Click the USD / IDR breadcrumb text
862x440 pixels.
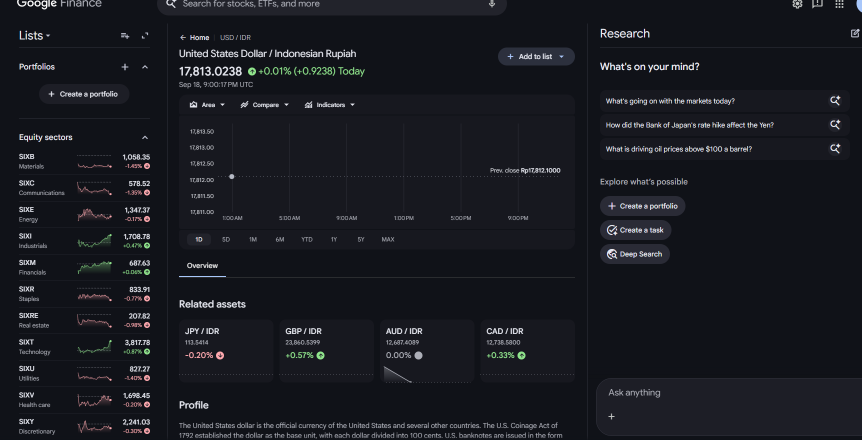tap(235, 38)
